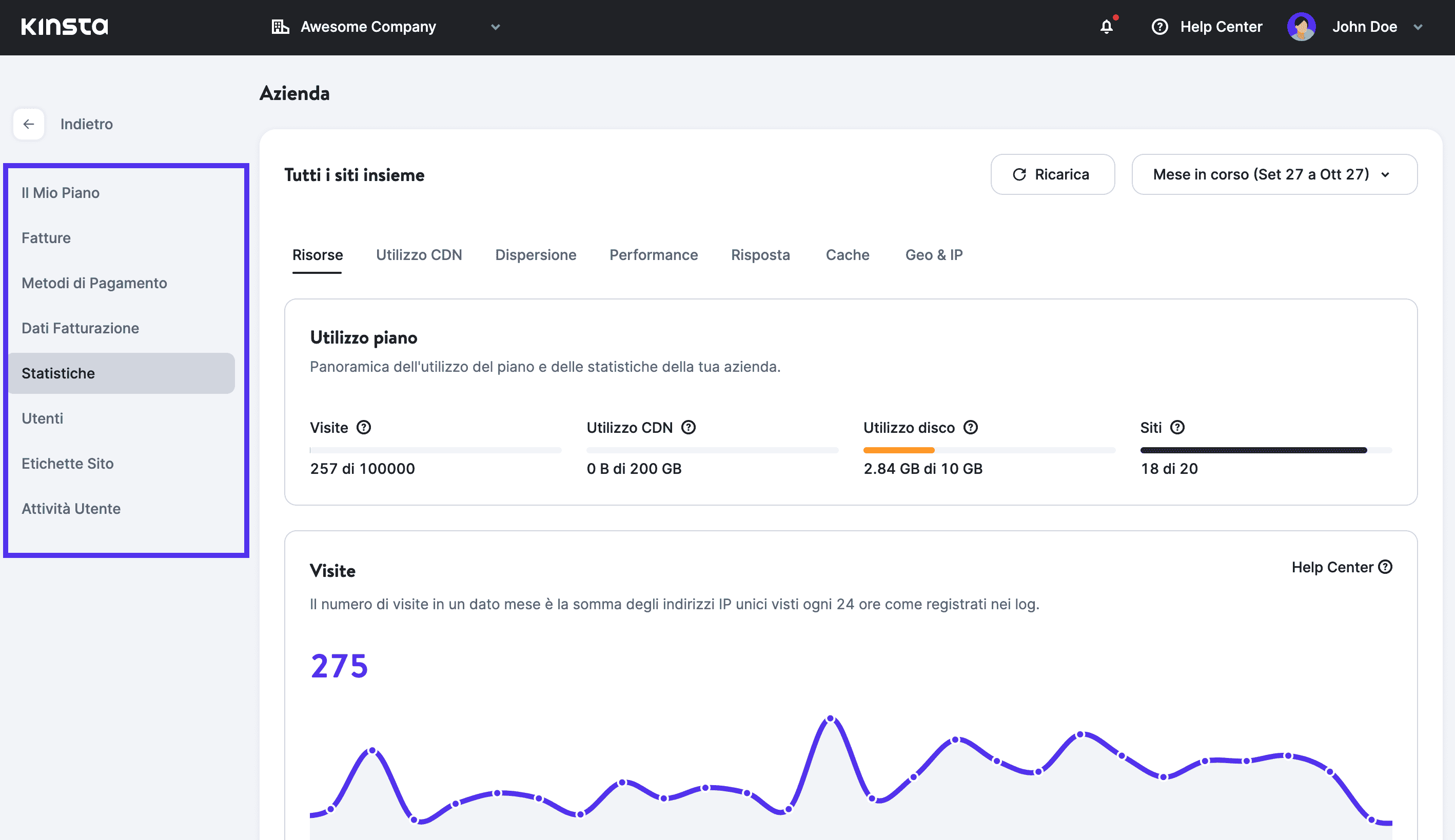Click the help icon beside Utilizzo CDN
Image resolution: width=1455 pixels, height=840 pixels.
[689, 428]
